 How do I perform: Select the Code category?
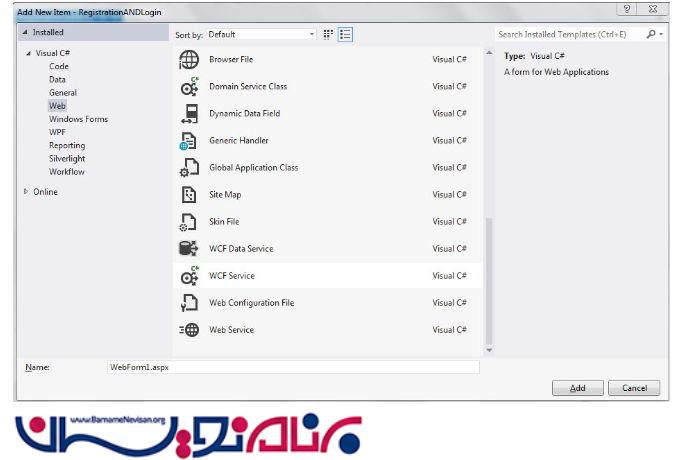pyautogui.click(x=59, y=66)
